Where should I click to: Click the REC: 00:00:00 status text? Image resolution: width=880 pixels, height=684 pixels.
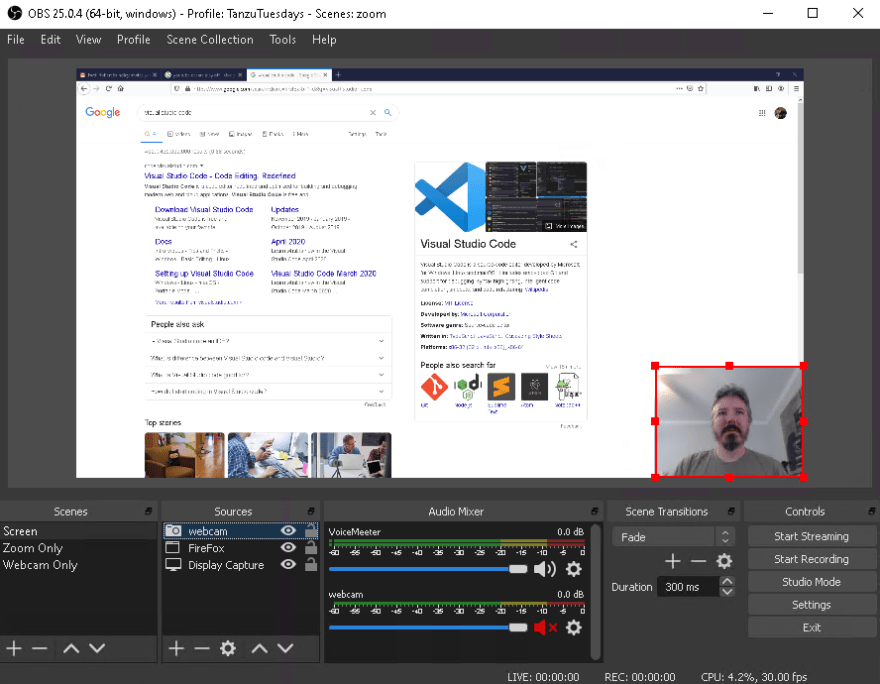(640, 677)
